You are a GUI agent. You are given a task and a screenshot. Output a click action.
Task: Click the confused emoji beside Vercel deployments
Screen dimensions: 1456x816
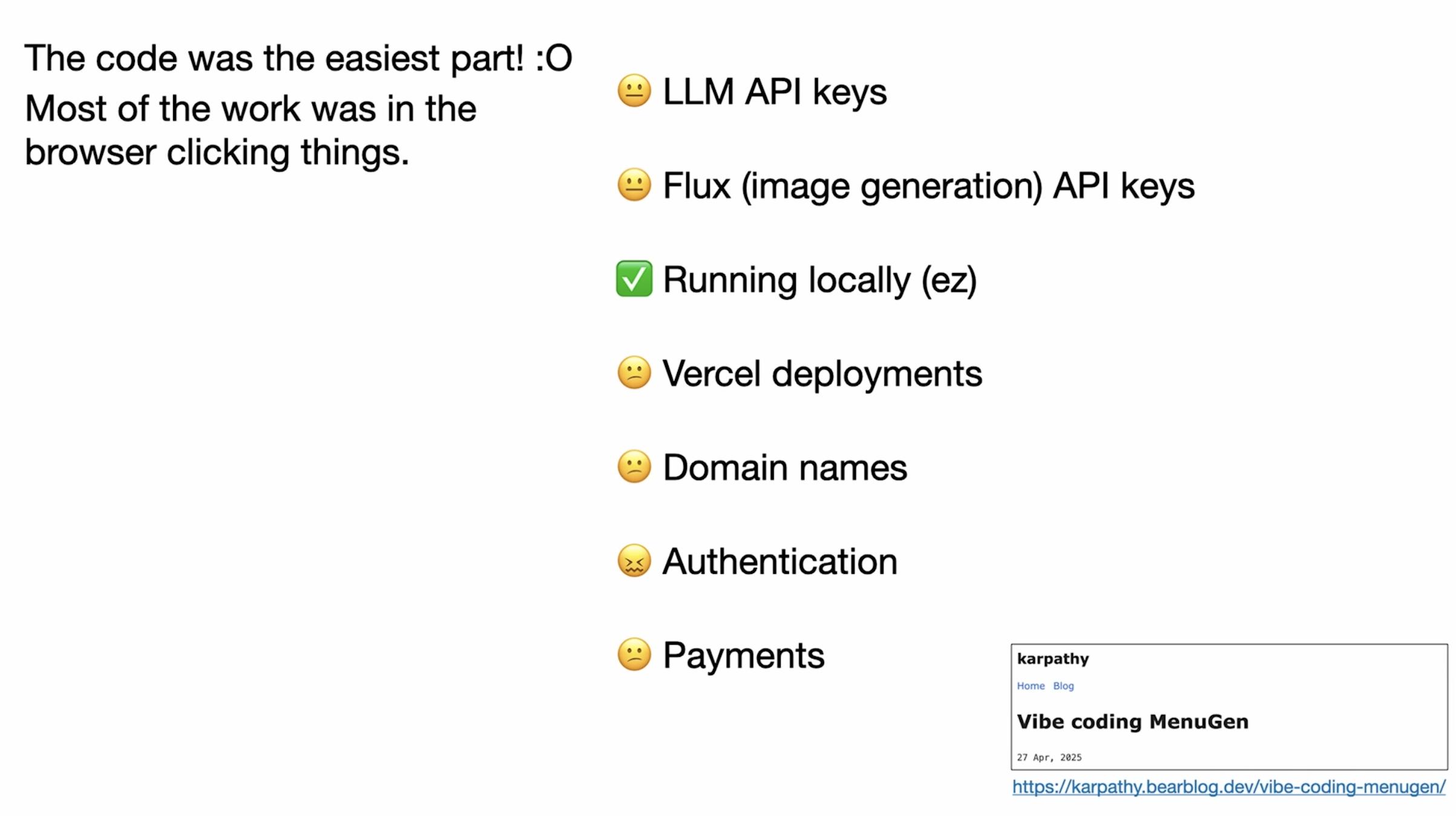634,373
